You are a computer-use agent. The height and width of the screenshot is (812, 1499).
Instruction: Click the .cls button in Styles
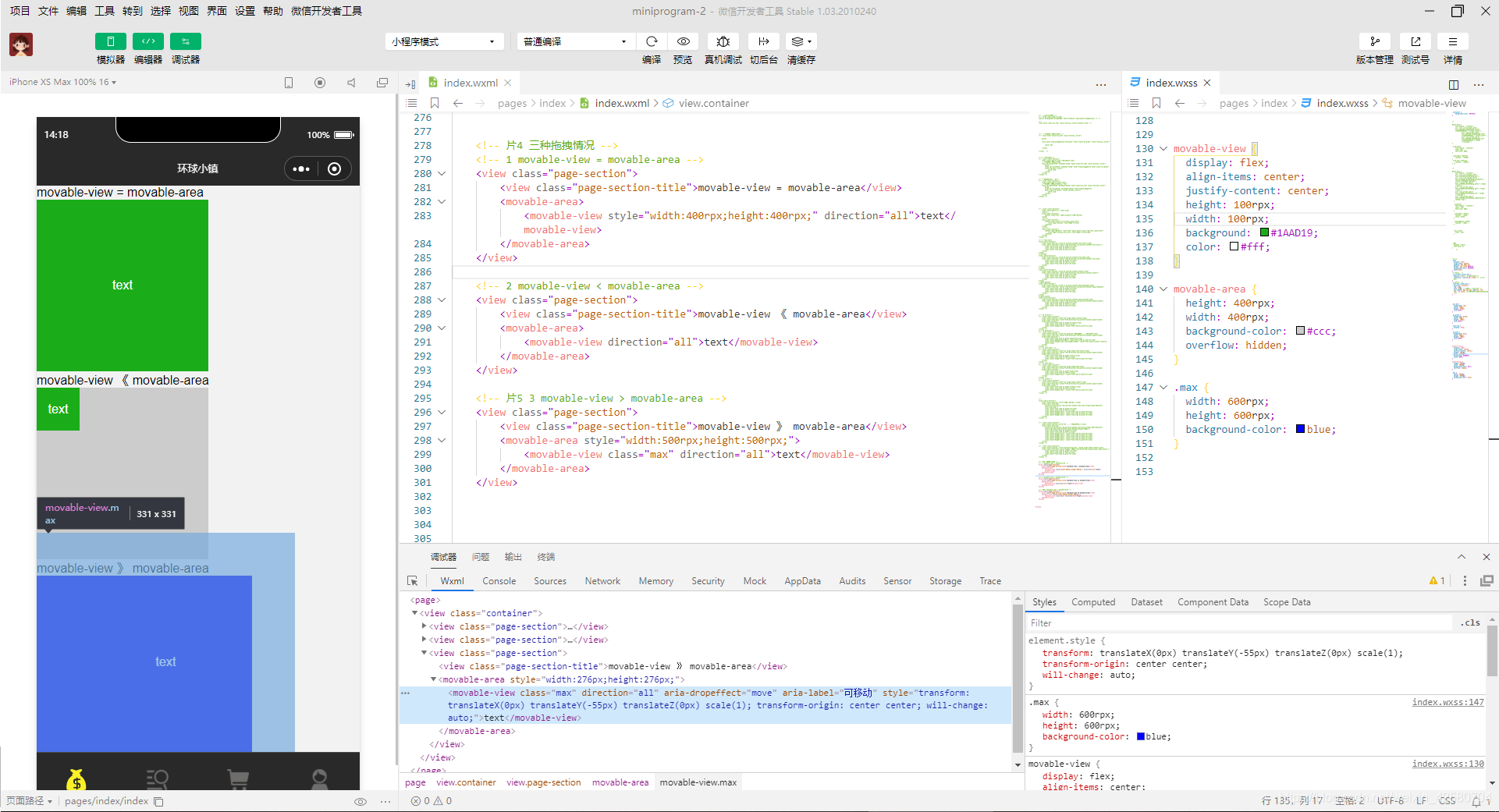1471,622
